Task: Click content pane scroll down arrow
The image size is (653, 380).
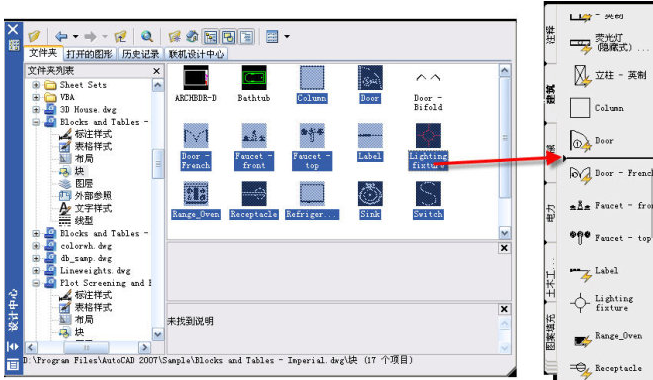Action: 505,233
